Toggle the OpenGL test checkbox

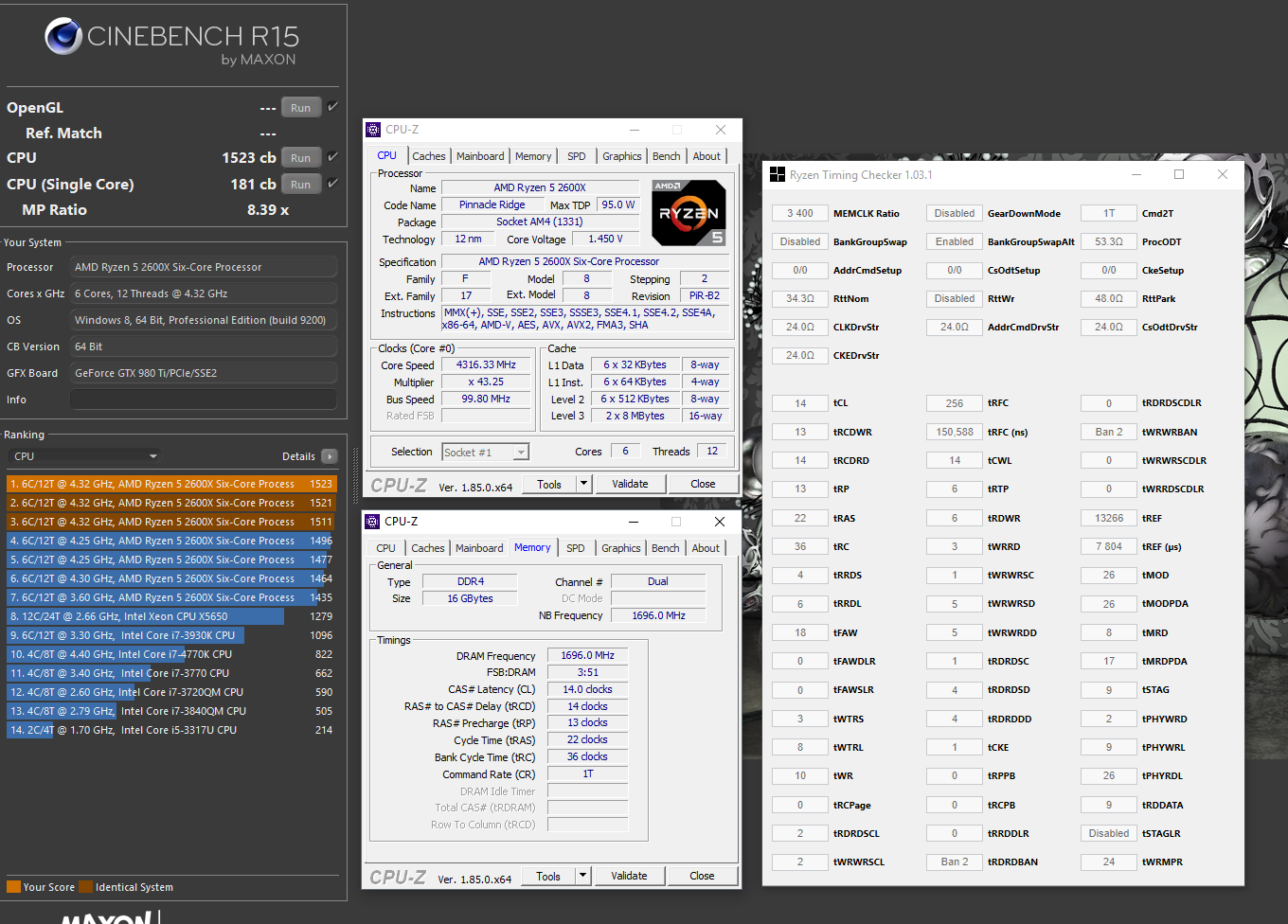(x=332, y=107)
